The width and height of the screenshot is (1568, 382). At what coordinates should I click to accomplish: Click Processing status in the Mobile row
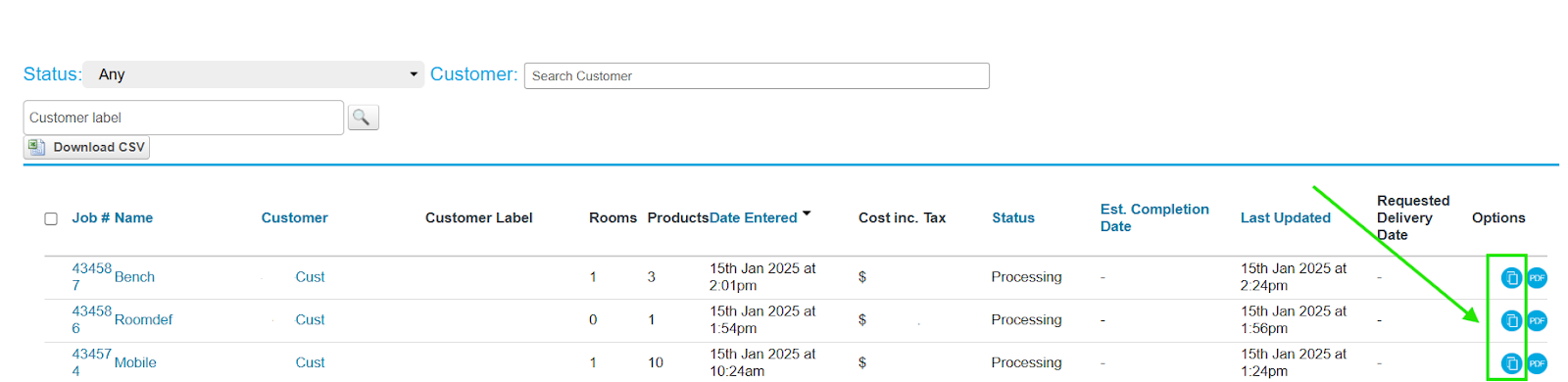tap(1026, 362)
